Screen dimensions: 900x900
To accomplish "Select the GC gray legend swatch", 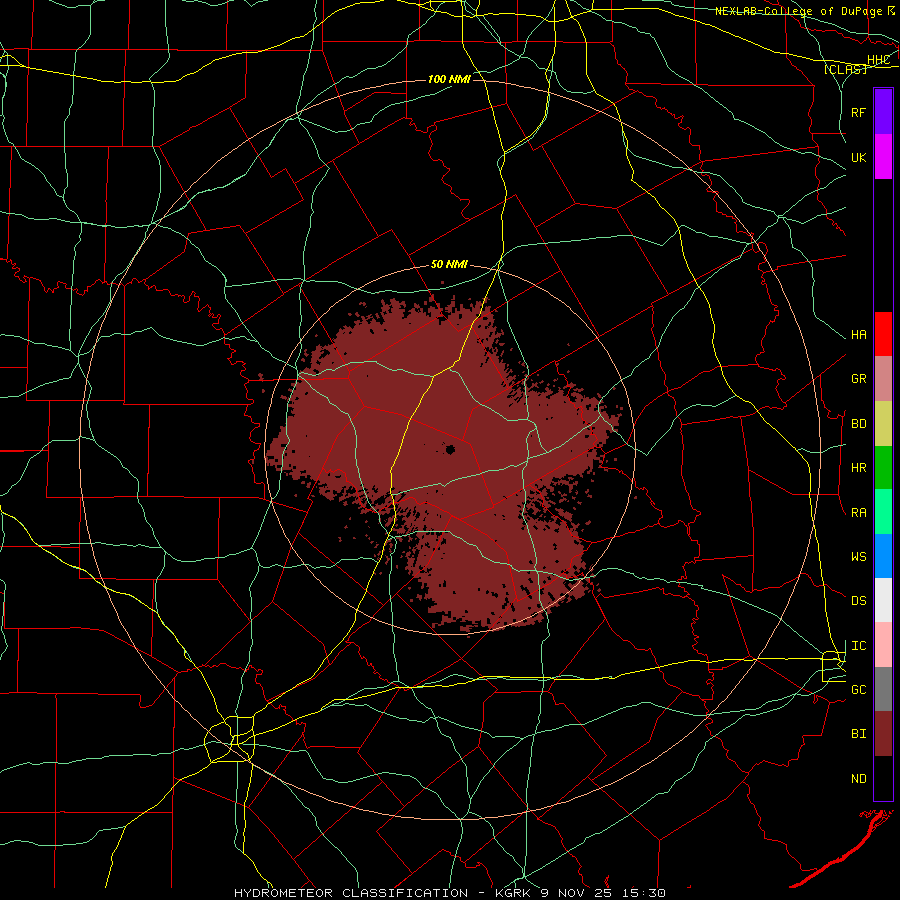I will point(883,689).
